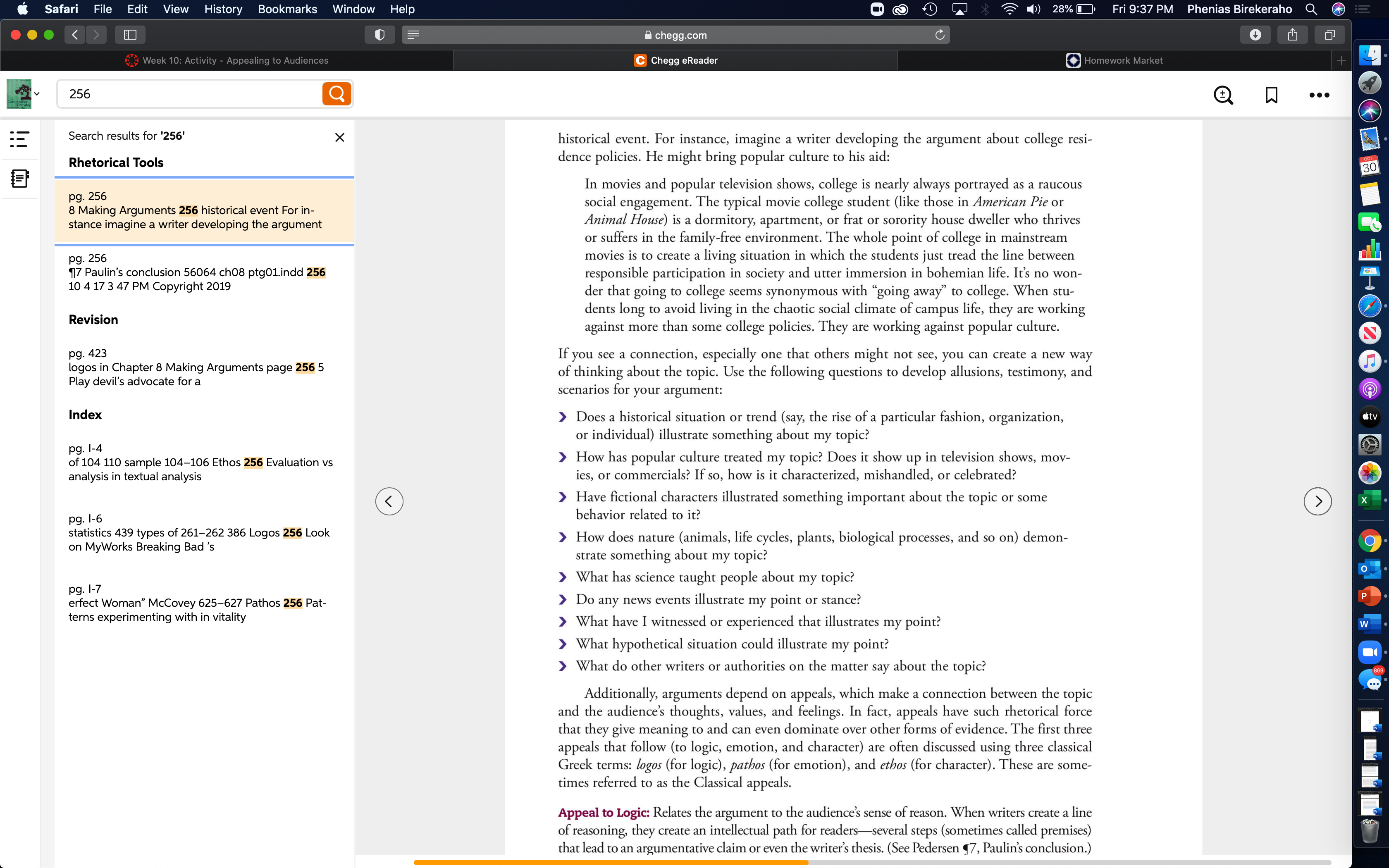Open the more options ellipsis menu
Screen dimensions: 1389x868
tap(1319, 95)
